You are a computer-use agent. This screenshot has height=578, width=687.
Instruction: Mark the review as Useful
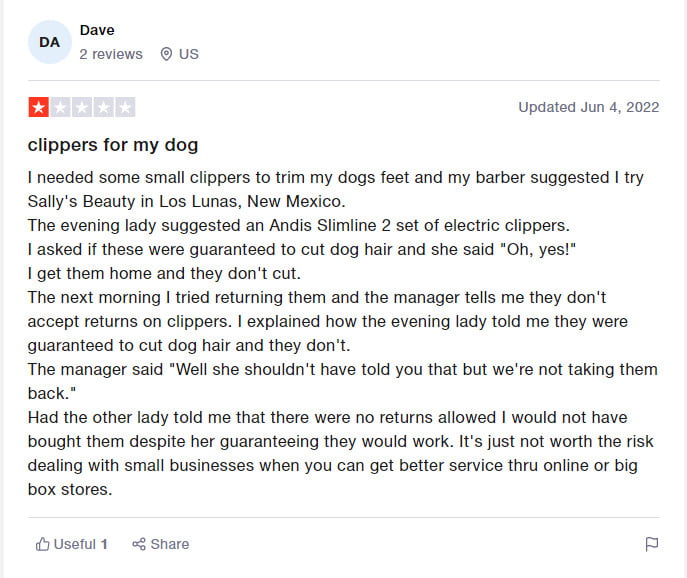(71, 544)
